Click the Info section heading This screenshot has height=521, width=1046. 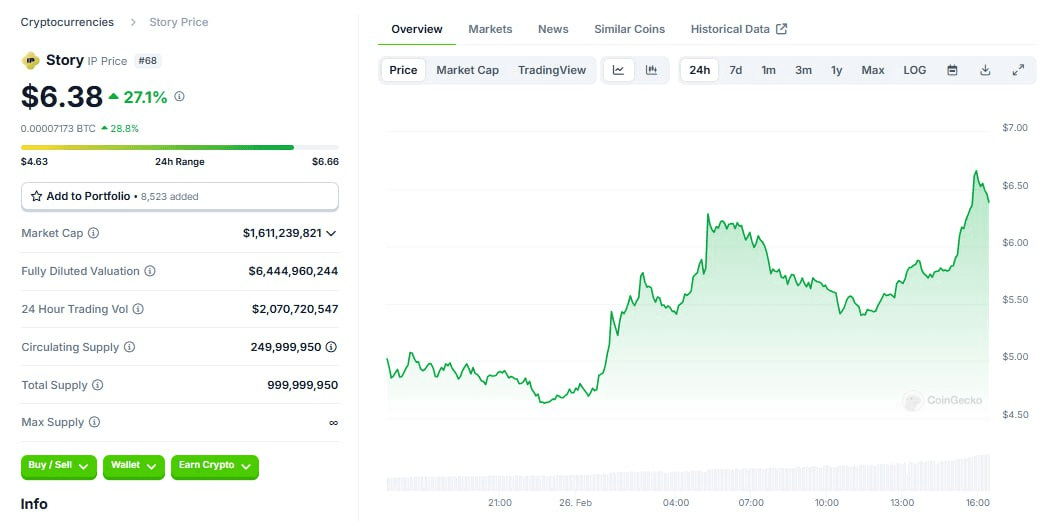[x=34, y=504]
